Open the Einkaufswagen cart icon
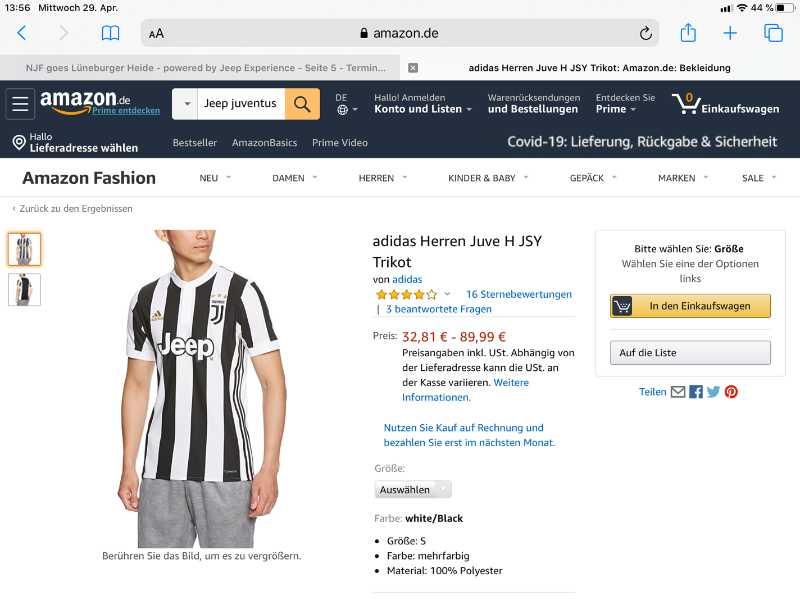800x600 pixels. point(686,103)
